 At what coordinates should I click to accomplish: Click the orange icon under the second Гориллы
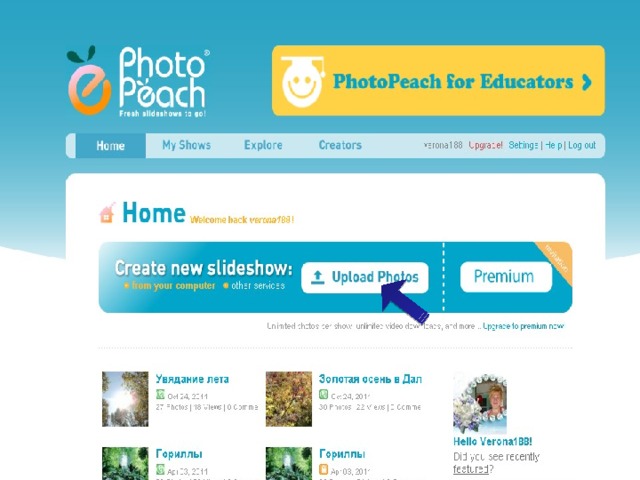[323, 469]
